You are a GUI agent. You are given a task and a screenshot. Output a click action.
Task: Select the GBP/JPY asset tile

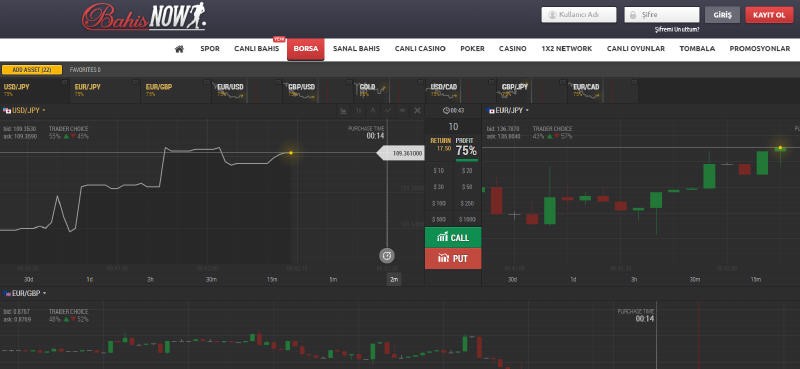tap(531, 91)
